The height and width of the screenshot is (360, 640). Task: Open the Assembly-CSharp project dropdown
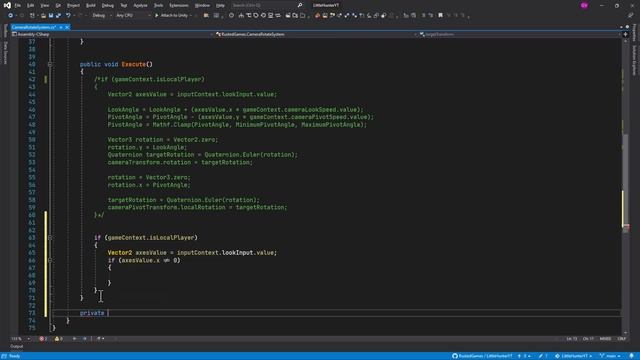(x=112, y=34)
